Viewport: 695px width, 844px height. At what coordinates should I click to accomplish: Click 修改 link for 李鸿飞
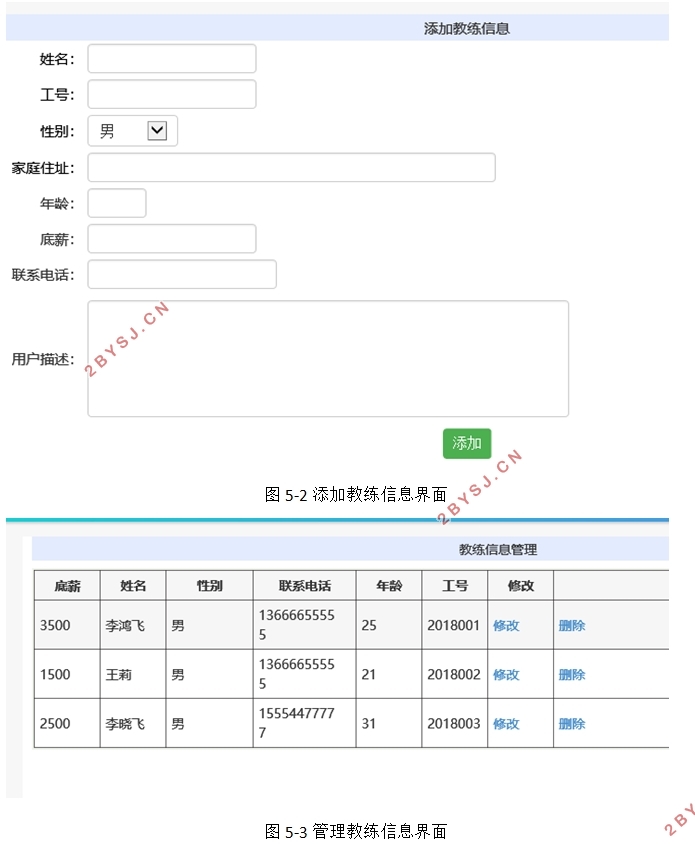(506, 625)
